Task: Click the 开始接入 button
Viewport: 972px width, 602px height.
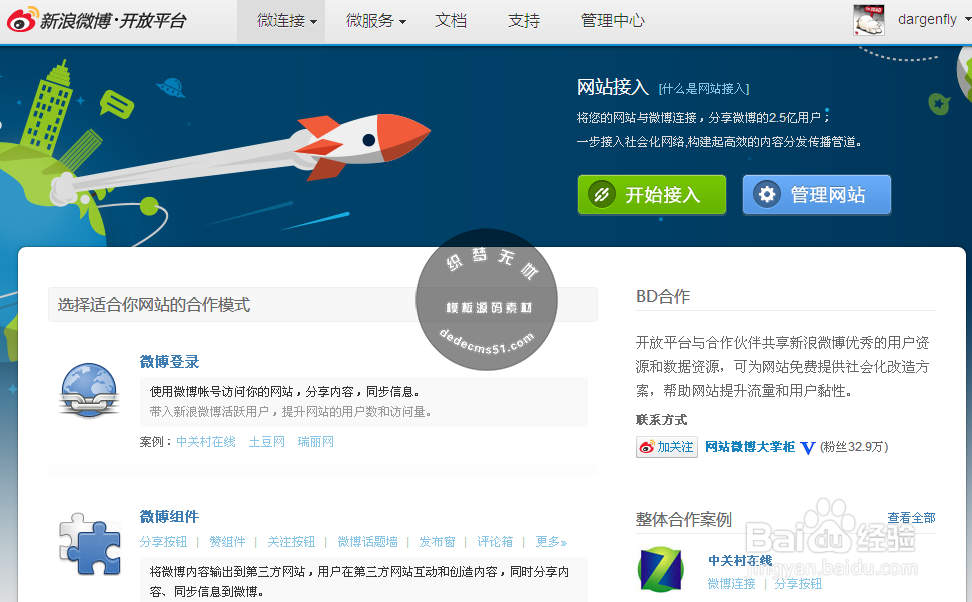Action: [651, 194]
